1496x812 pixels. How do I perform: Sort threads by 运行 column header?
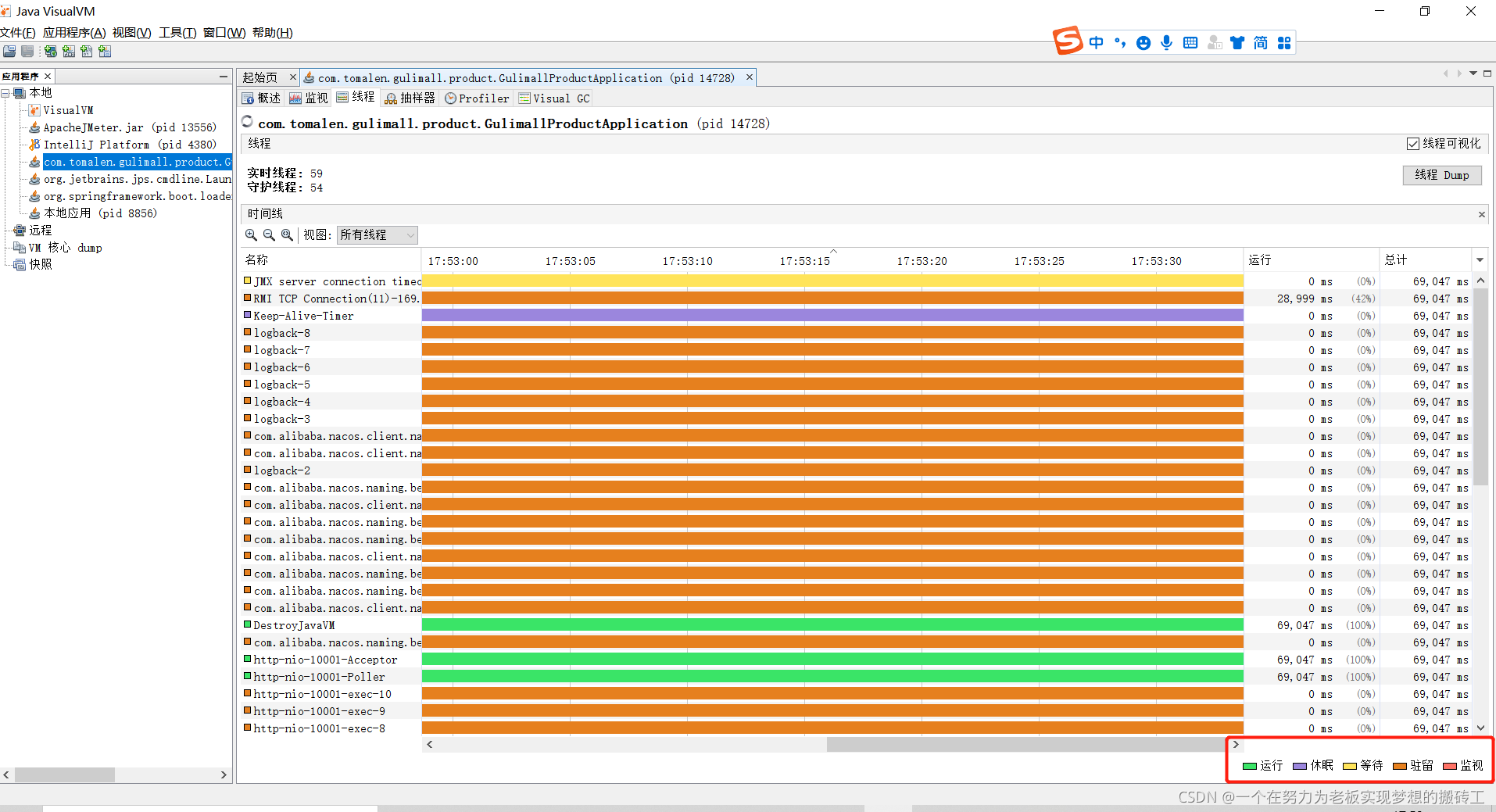pyautogui.click(x=1311, y=260)
